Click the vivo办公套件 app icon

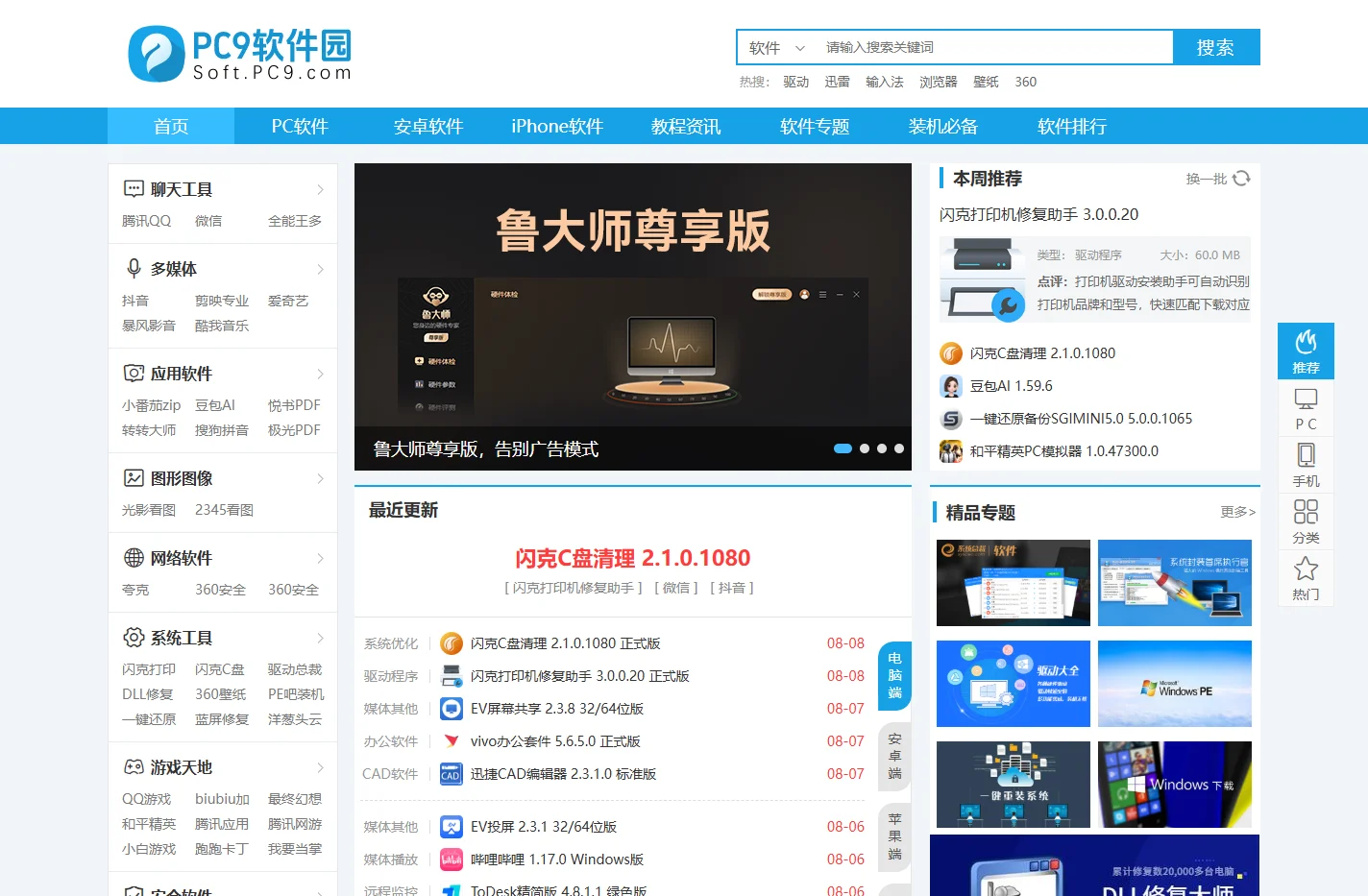452,741
